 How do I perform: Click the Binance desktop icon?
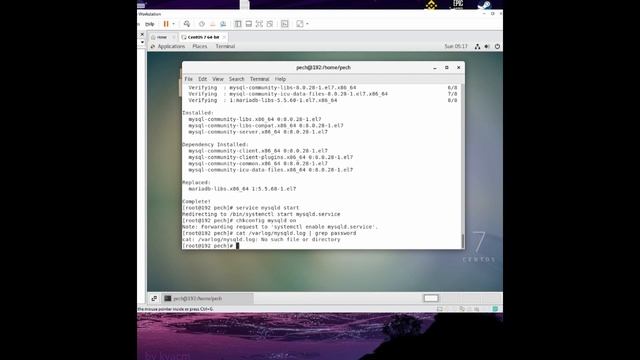pos(431,5)
